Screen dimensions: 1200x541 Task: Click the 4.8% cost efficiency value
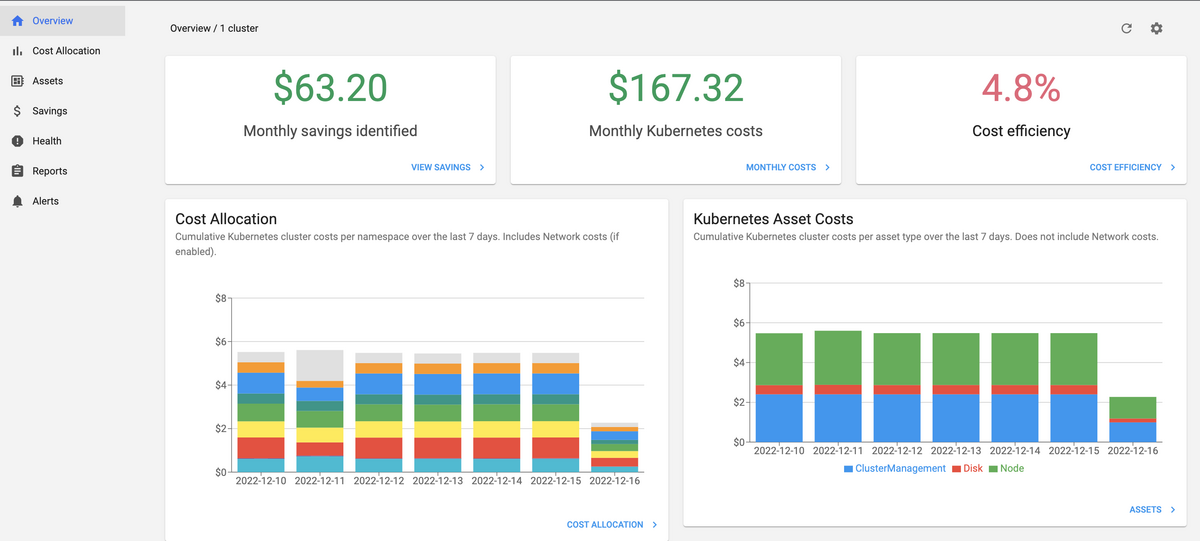[1021, 88]
